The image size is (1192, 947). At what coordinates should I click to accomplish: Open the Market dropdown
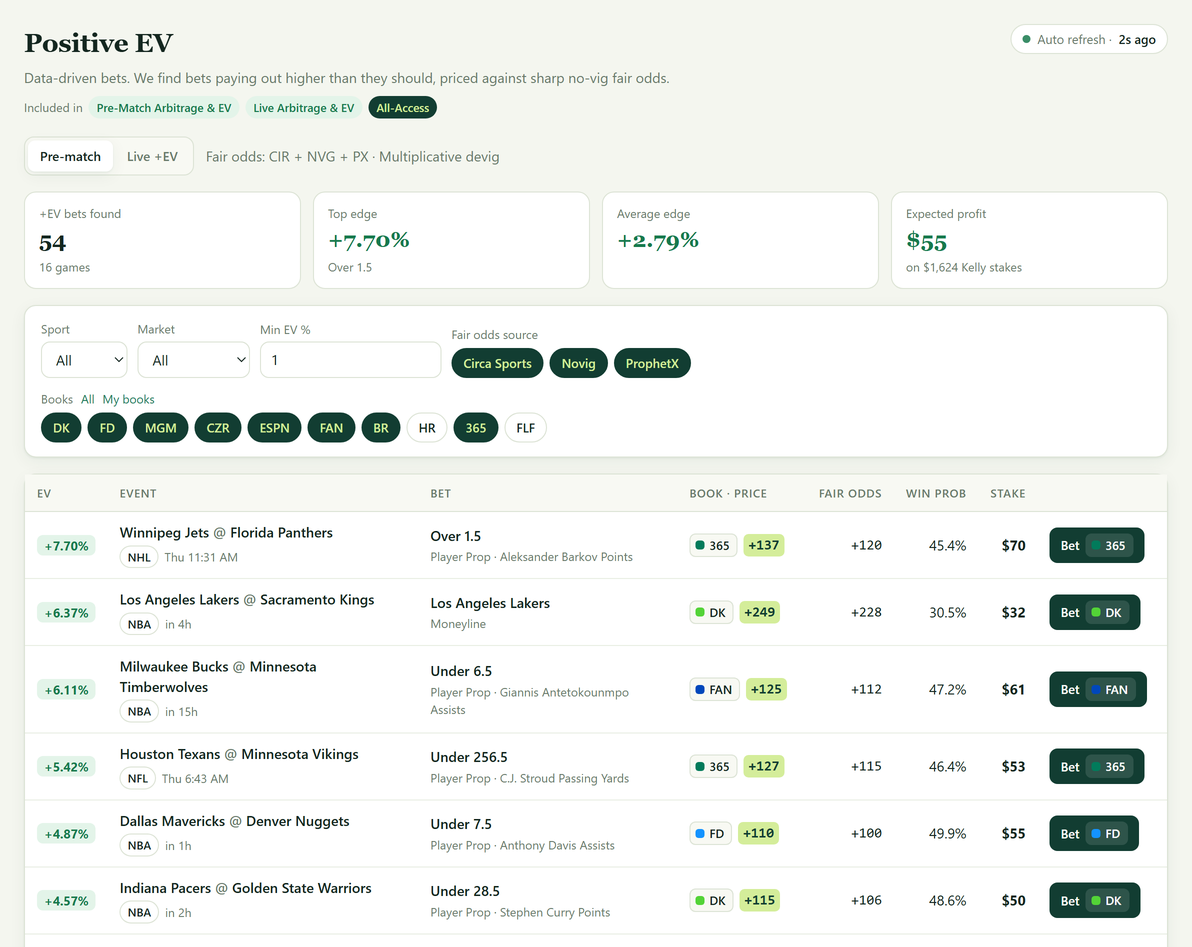coord(193,360)
